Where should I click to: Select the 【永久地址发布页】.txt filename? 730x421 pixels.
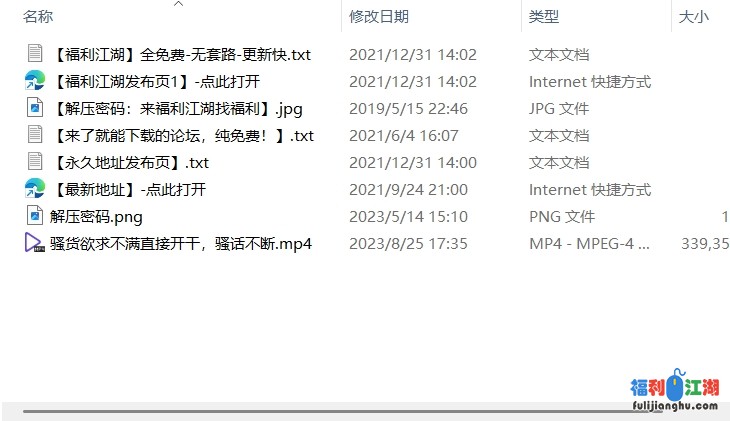[x=130, y=163]
